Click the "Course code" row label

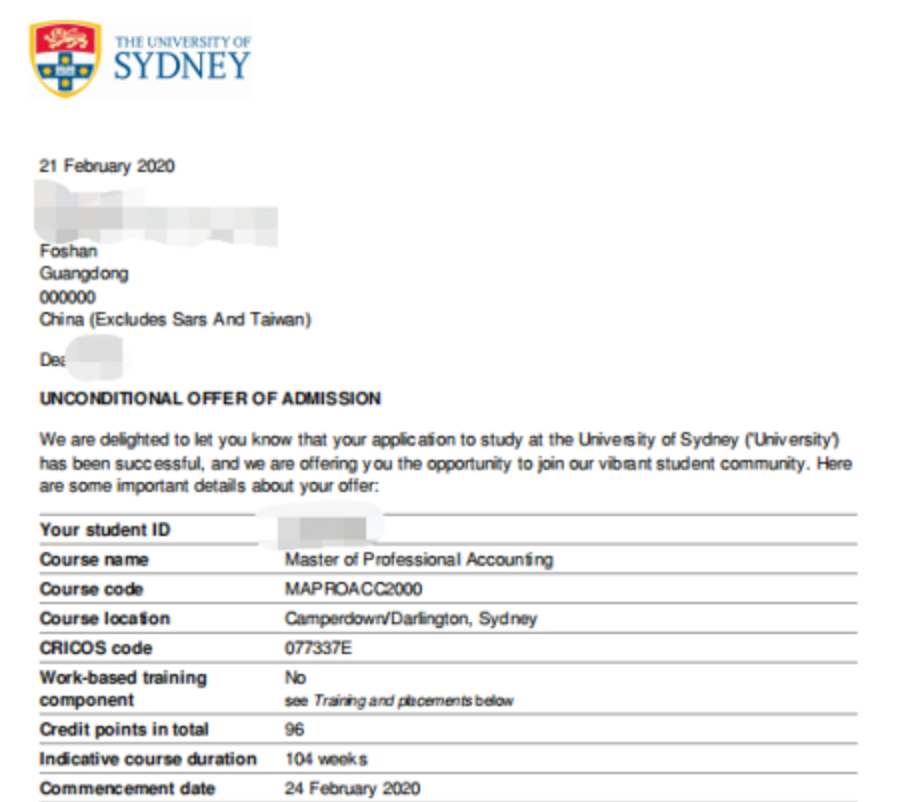tap(91, 589)
